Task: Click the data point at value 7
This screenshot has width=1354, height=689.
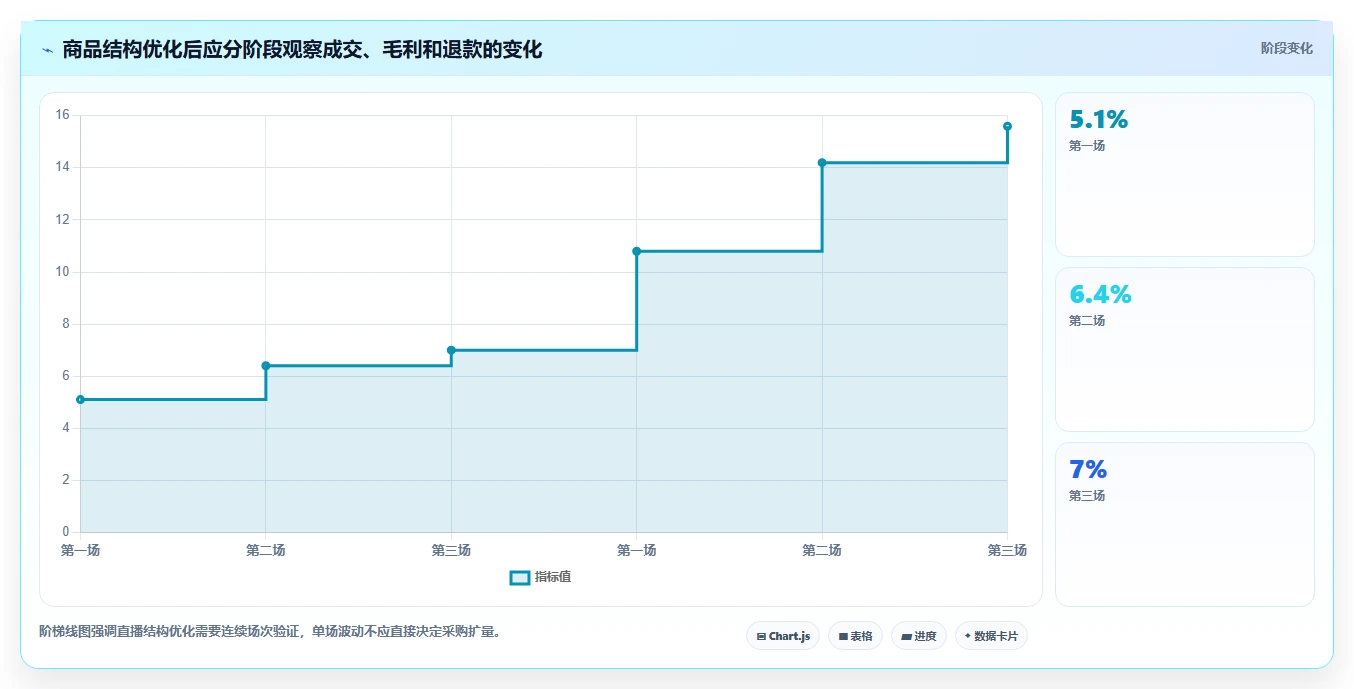Action: [x=451, y=350]
